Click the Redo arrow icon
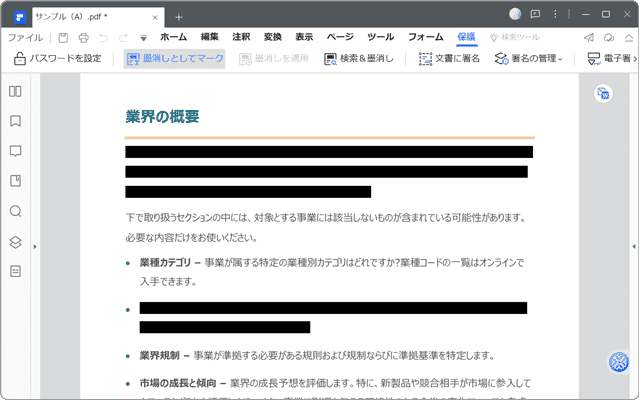The width and height of the screenshot is (640, 400). 123,38
